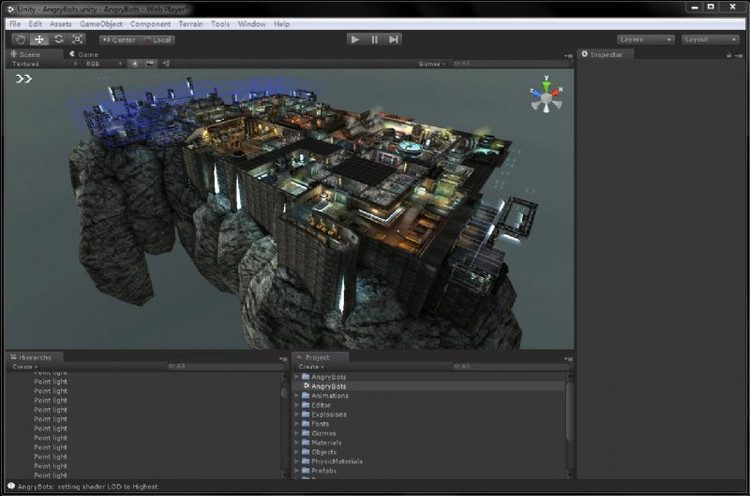The image size is (750, 496).
Task: Click the Step frame button
Action: click(393, 40)
